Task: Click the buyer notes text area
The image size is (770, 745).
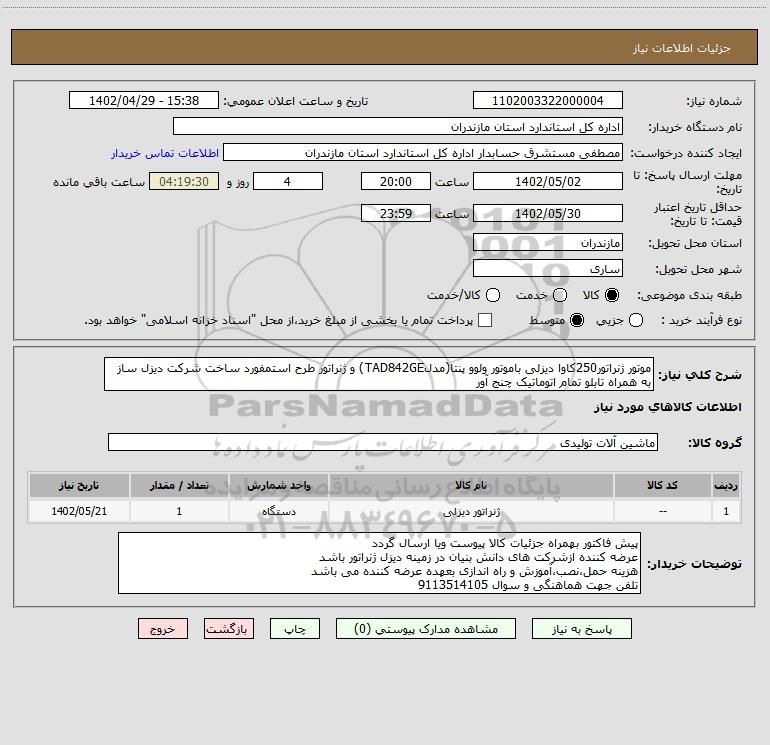Action: [379, 563]
